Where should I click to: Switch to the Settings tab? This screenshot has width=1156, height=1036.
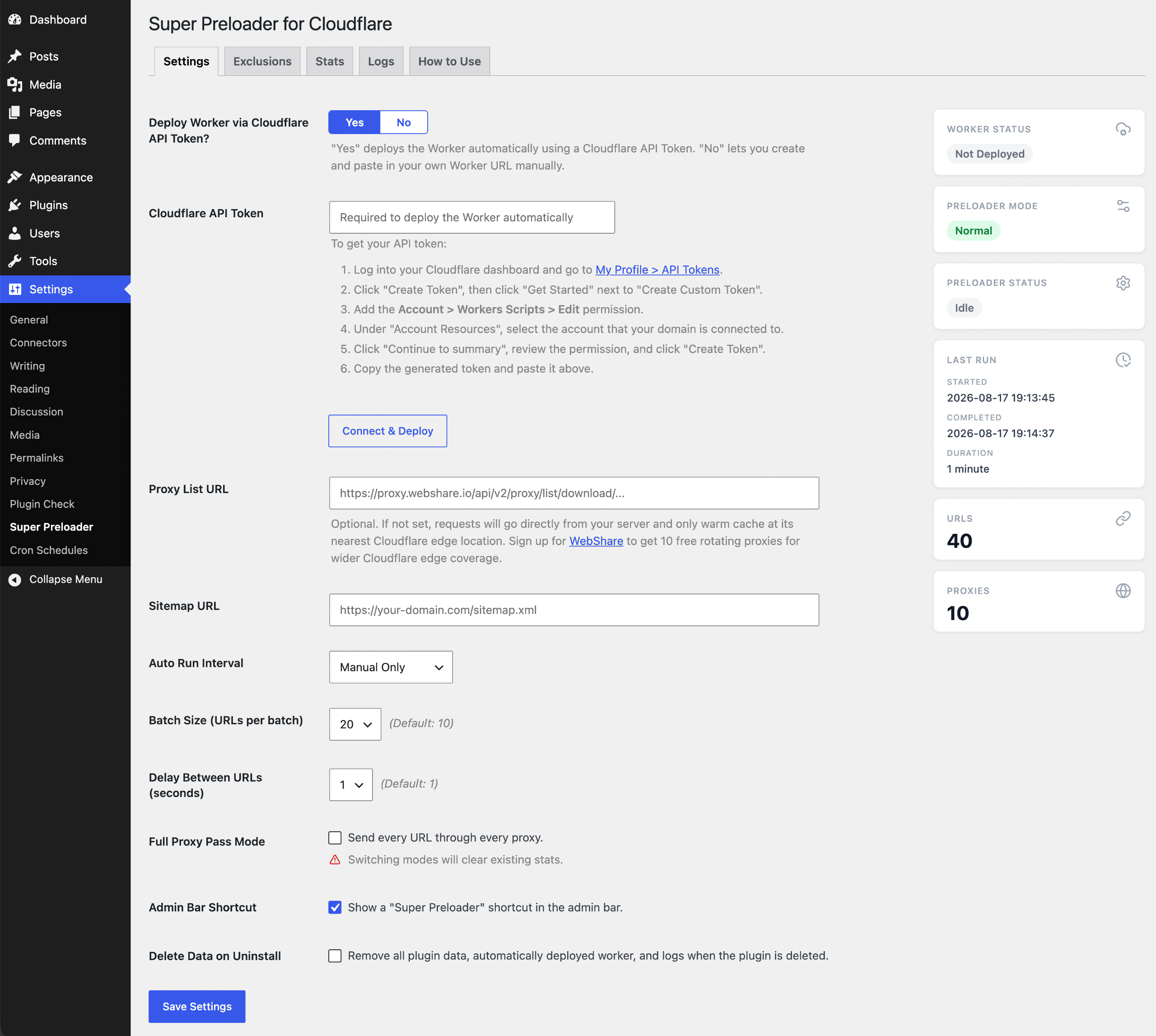tap(186, 61)
